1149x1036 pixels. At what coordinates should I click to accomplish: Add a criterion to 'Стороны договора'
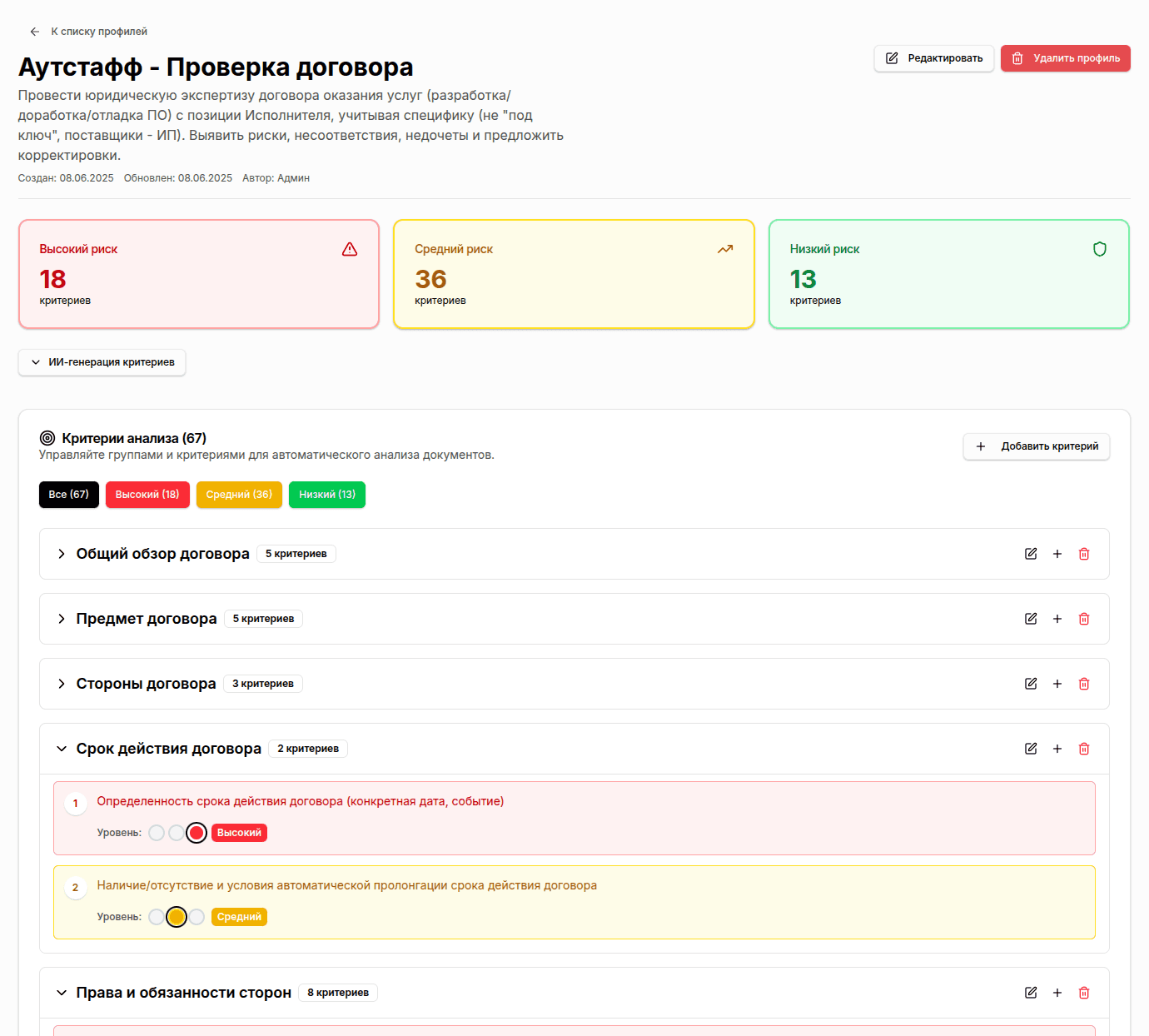tap(1057, 684)
